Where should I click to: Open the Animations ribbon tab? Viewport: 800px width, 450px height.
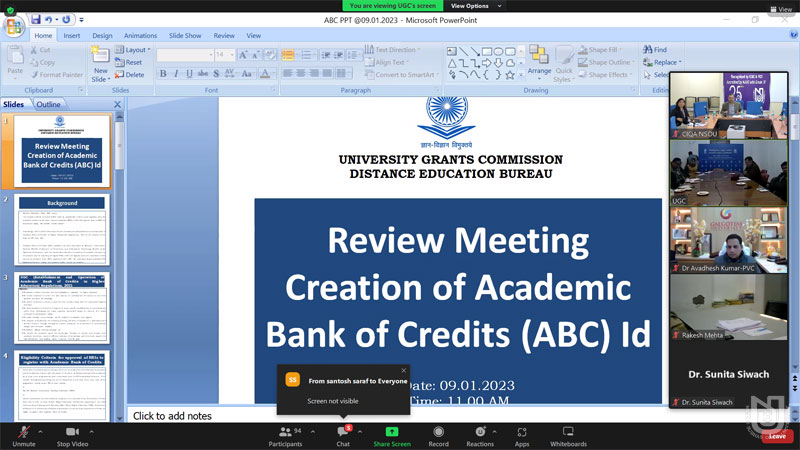coord(140,36)
